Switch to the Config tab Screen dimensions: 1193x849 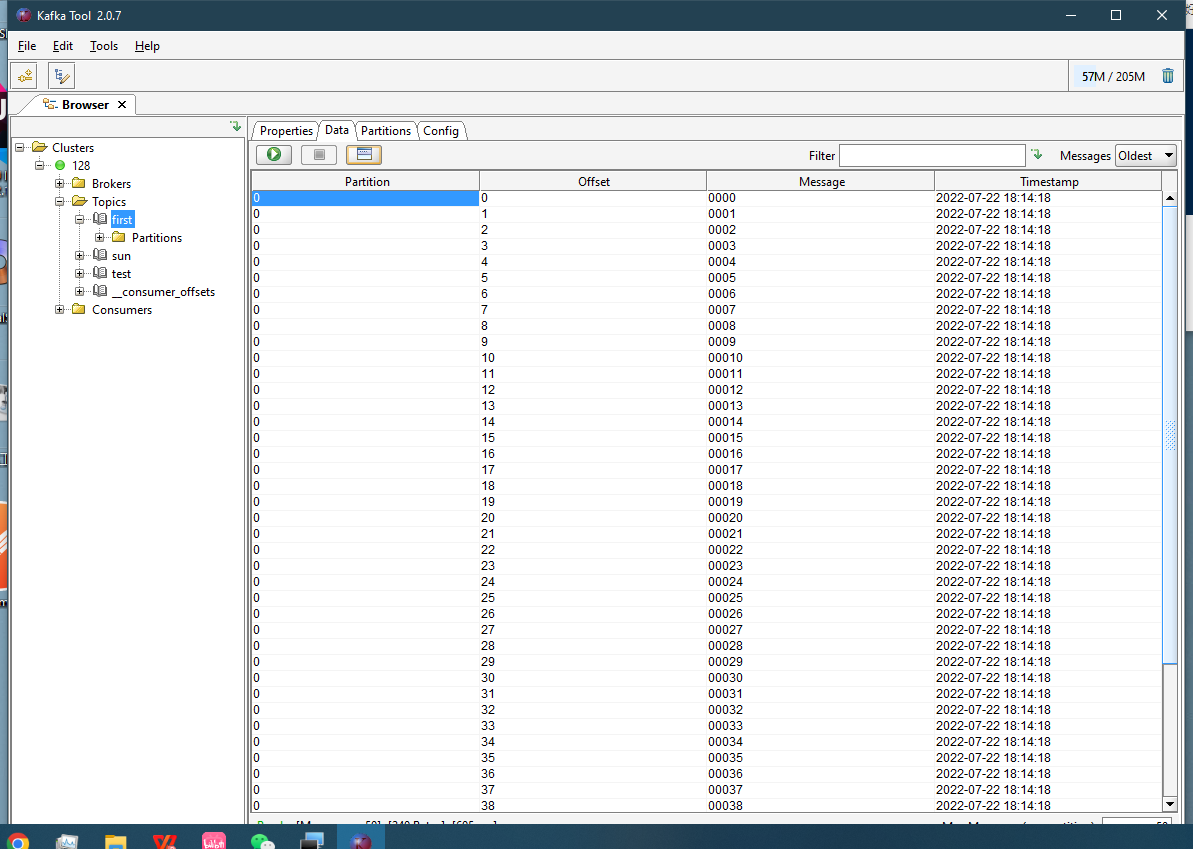tap(440, 131)
